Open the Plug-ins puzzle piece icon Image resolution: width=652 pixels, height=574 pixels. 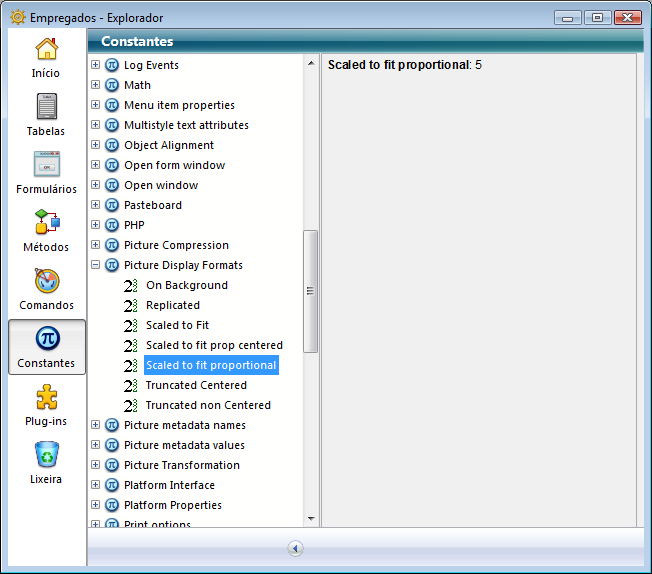coord(46,398)
